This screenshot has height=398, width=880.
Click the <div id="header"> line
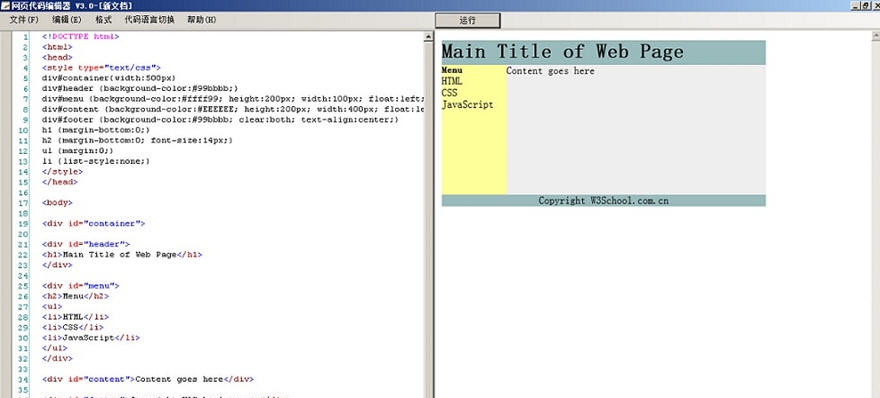point(86,244)
